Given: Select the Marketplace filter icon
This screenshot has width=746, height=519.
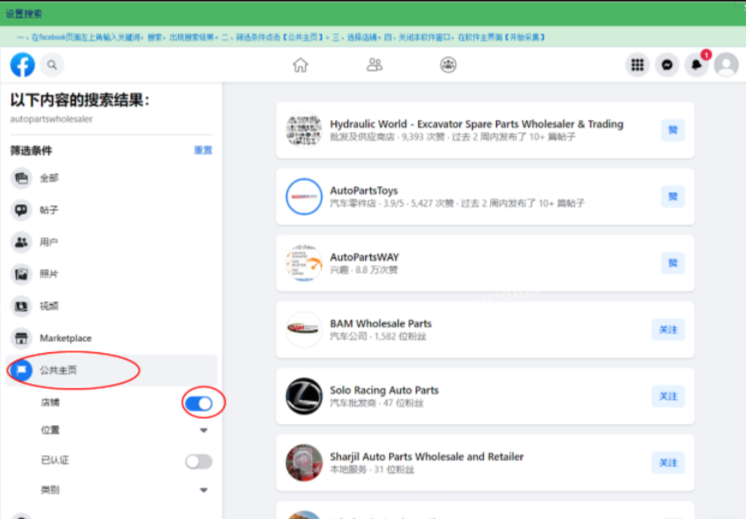Looking at the screenshot, I should tap(21, 338).
